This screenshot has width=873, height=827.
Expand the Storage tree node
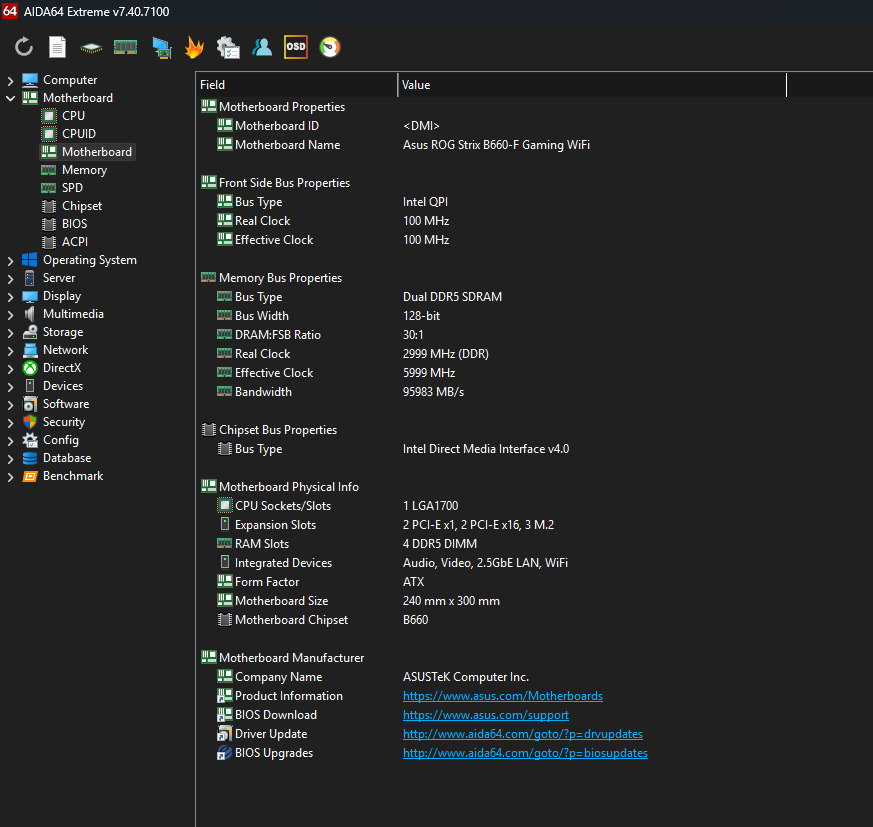pyautogui.click(x=11, y=332)
